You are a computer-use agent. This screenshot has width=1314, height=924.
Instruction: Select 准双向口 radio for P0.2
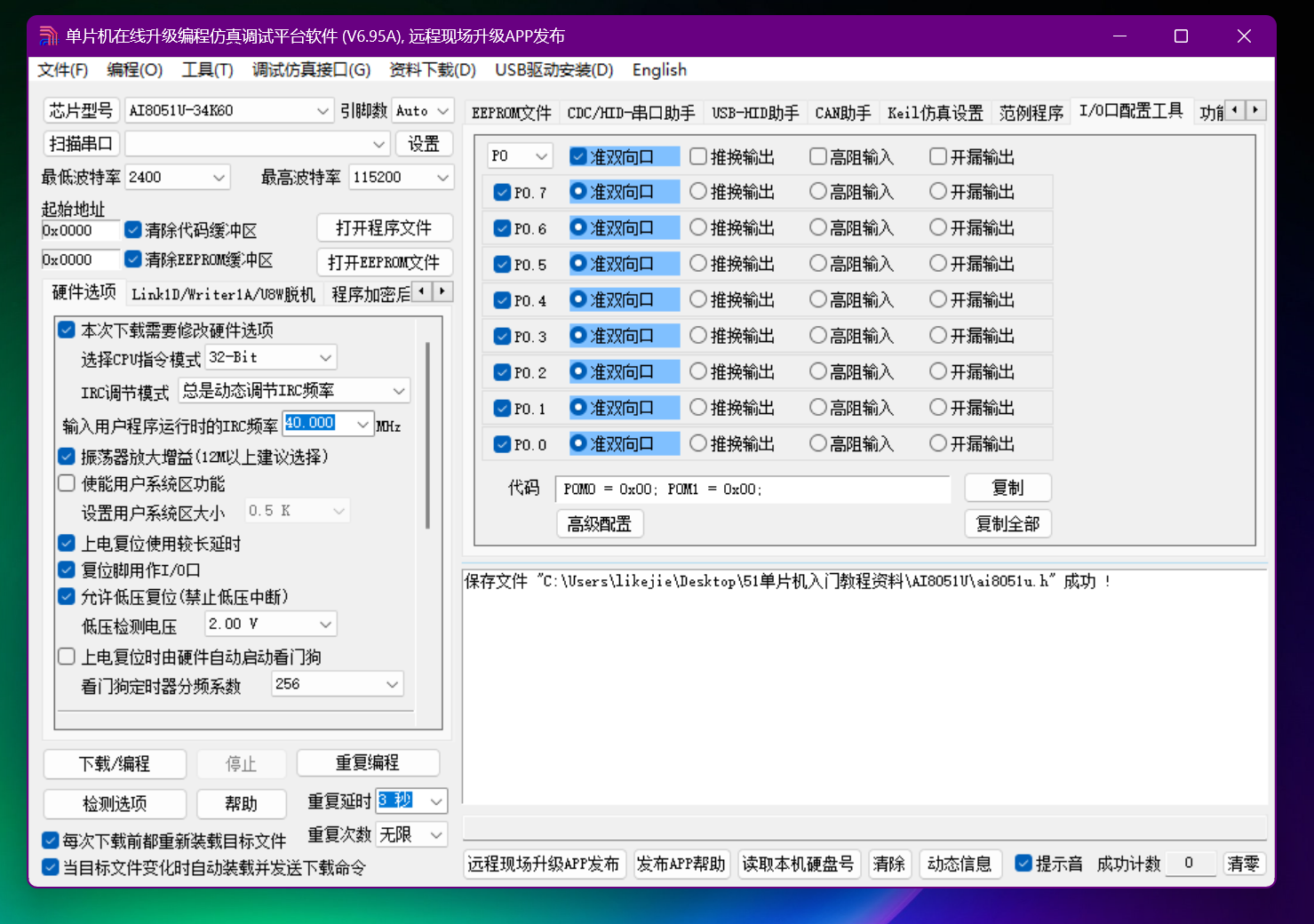(578, 371)
